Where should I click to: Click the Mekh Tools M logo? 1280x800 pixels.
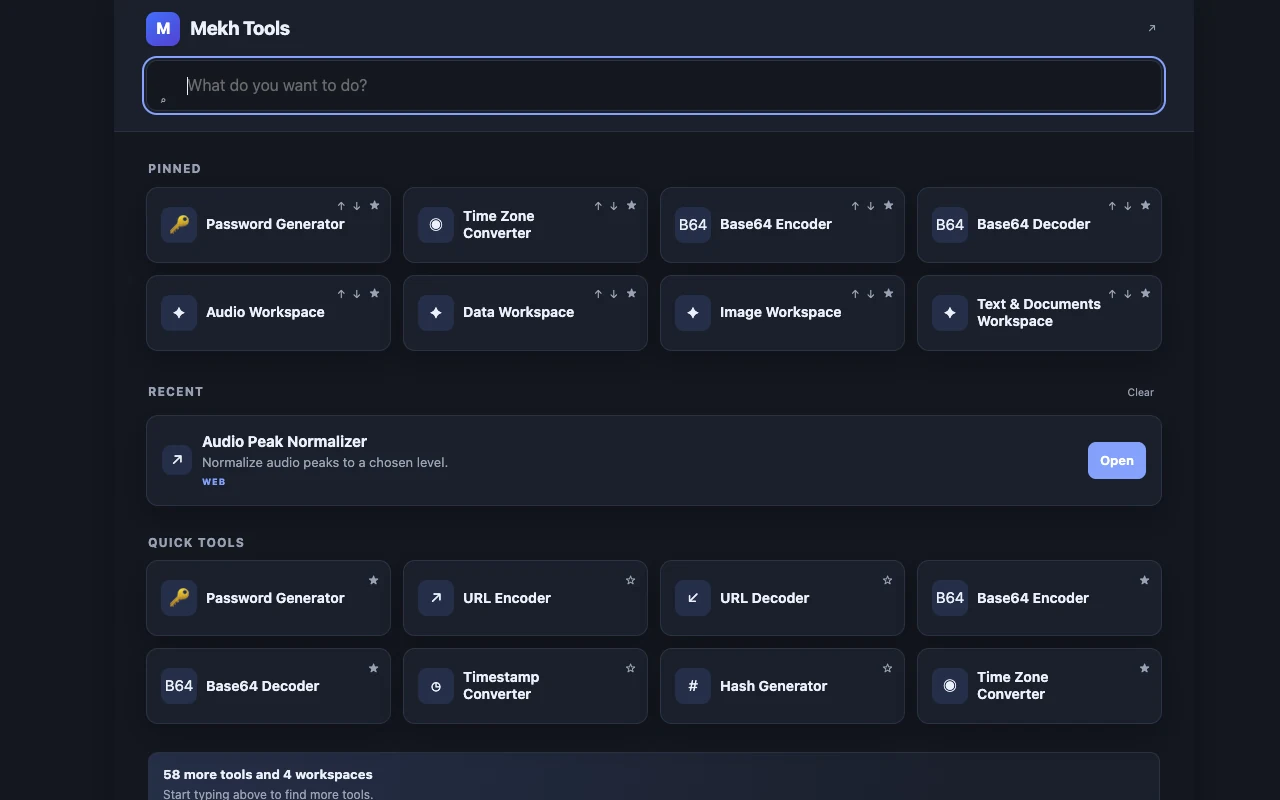[163, 29]
